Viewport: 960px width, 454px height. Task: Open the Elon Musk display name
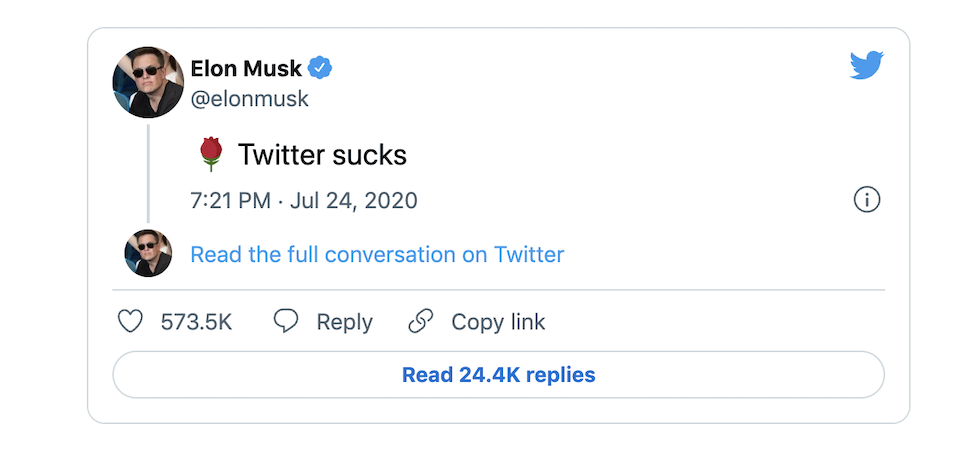(x=246, y=68)
